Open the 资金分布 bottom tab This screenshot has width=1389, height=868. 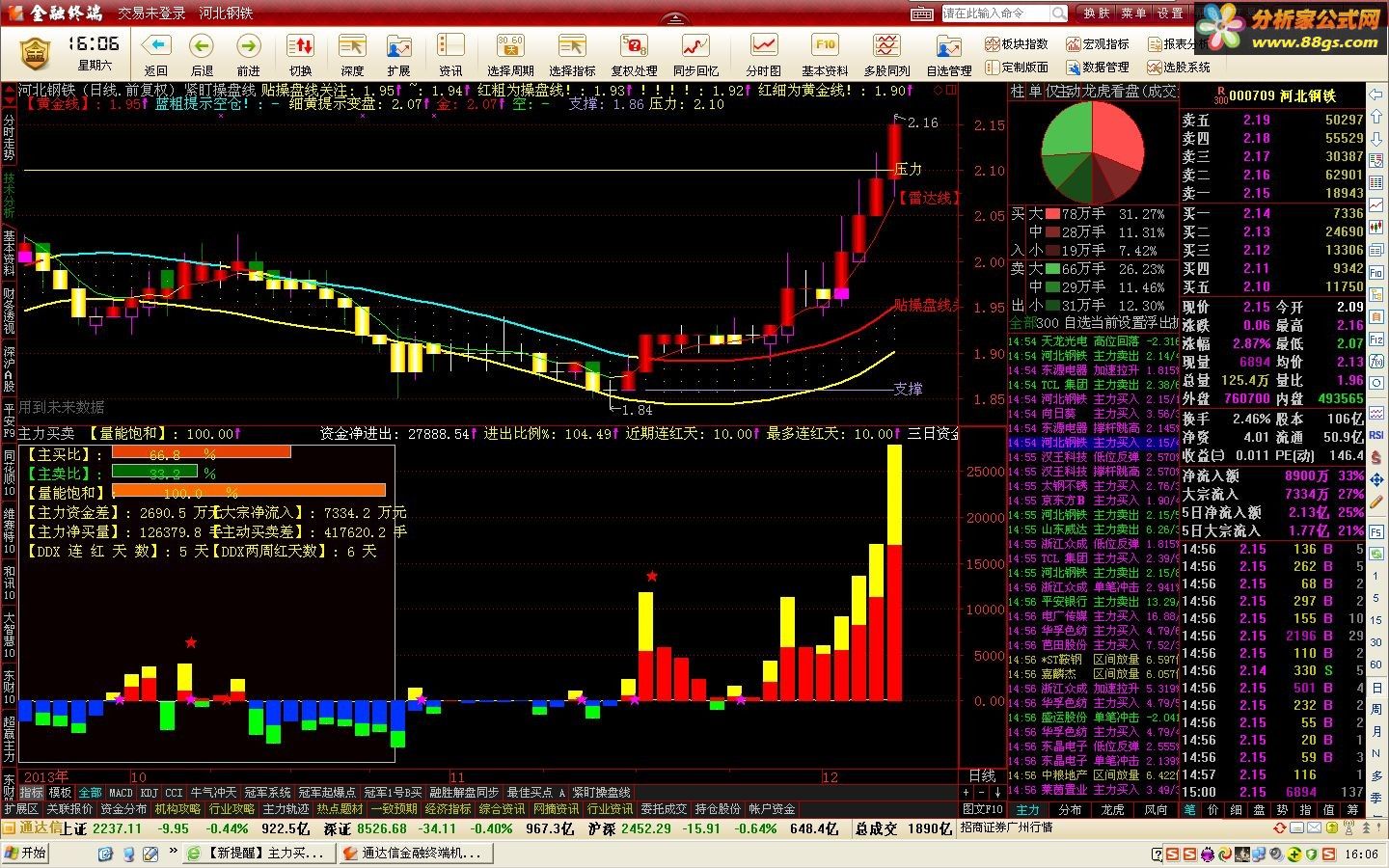[x=123, y=809]
